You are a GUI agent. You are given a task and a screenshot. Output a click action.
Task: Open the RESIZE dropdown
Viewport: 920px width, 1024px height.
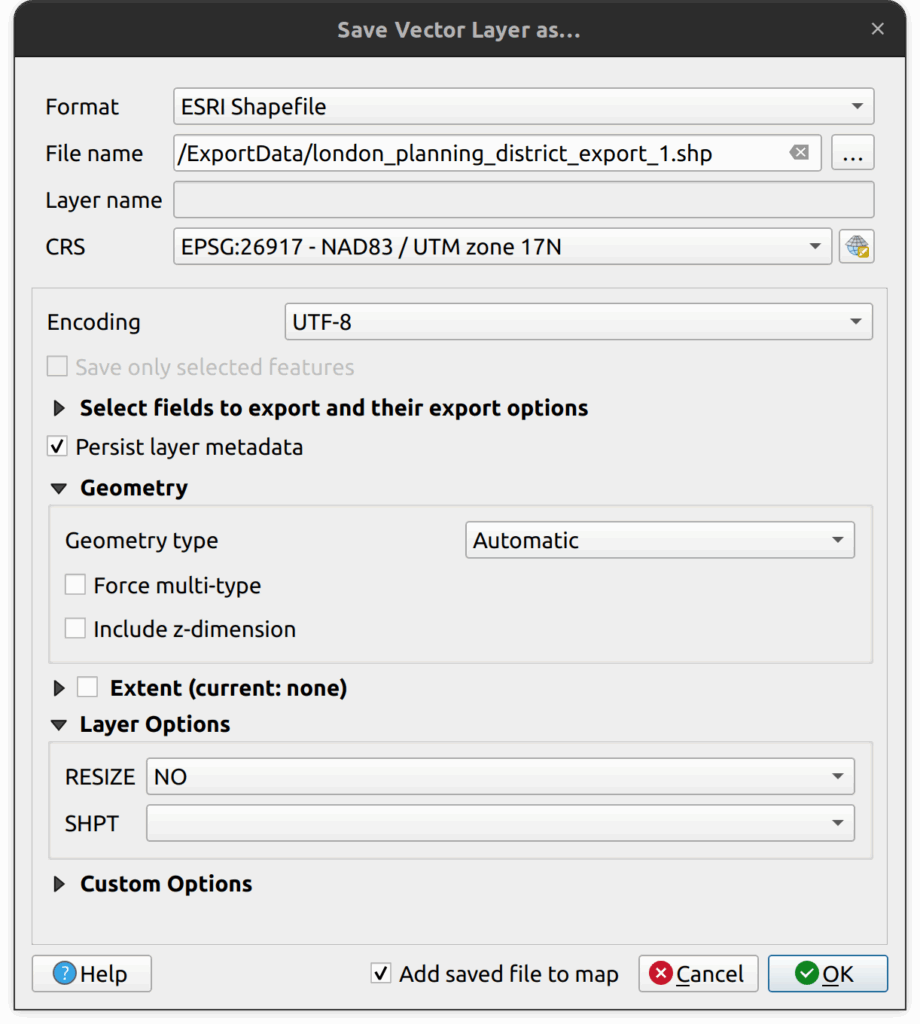500,777
